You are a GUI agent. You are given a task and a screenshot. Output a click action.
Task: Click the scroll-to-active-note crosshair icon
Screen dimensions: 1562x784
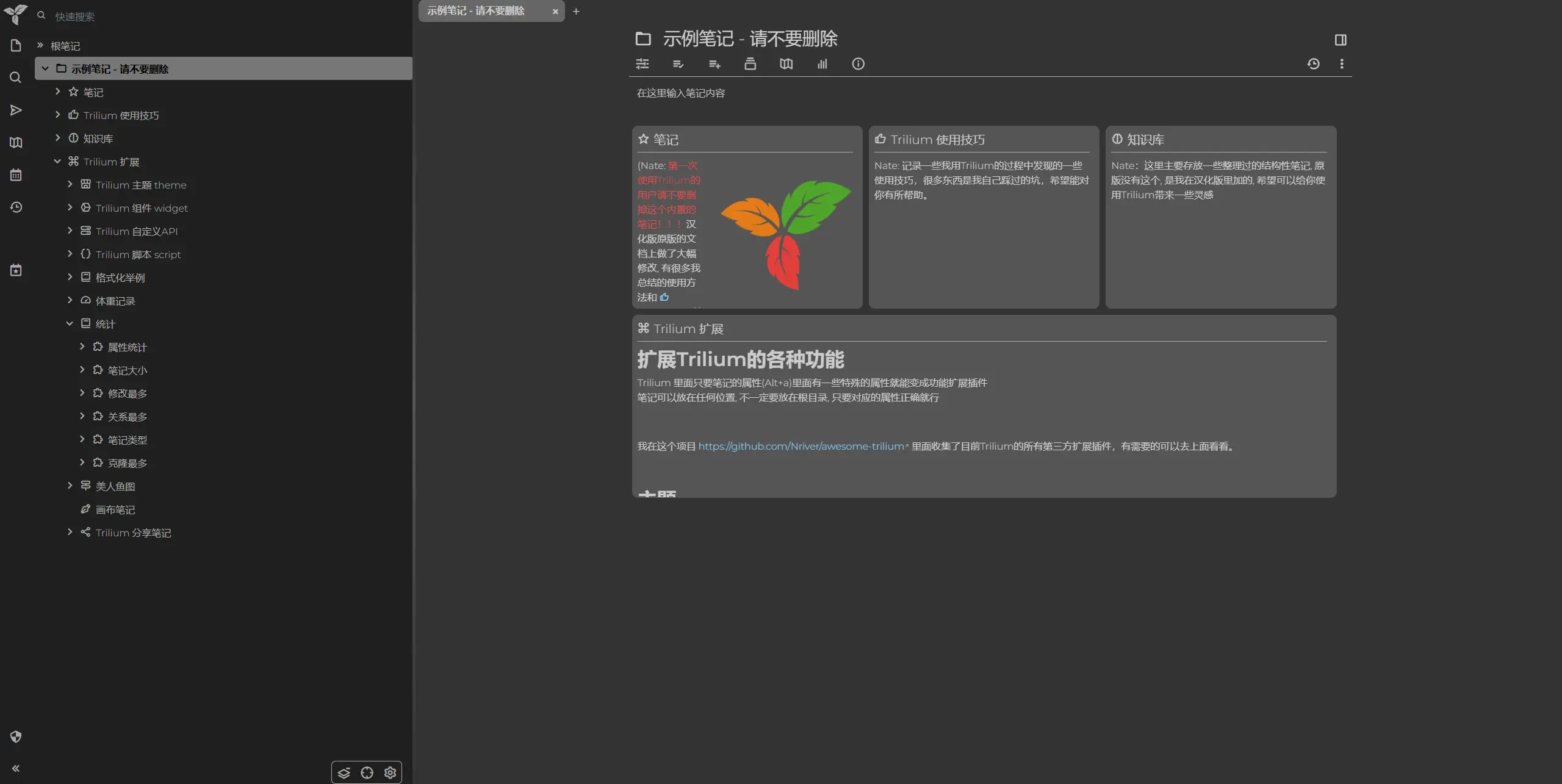tap(367, 772)
